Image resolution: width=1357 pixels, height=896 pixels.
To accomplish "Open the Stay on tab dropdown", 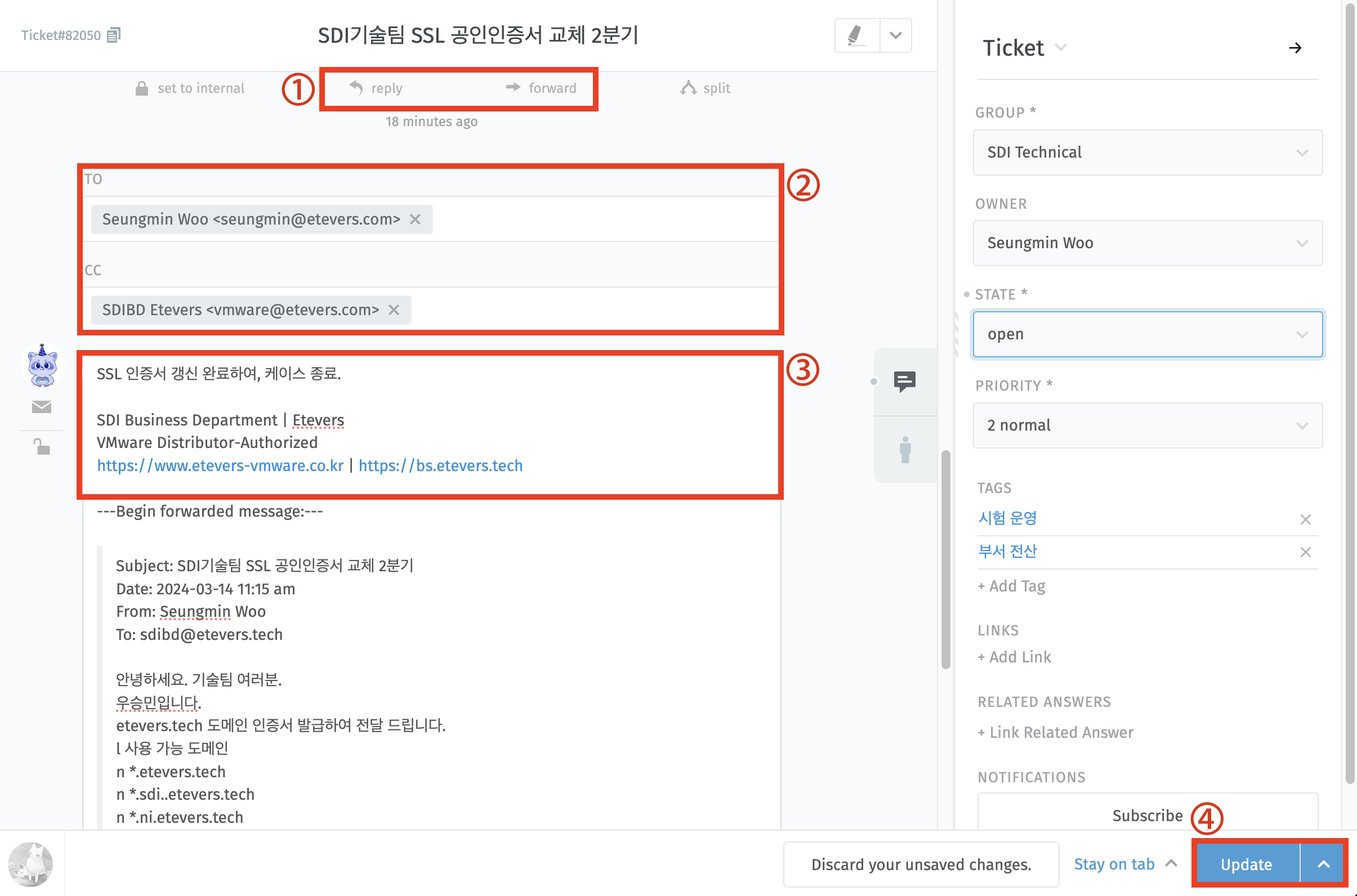I will (1124, 863).
